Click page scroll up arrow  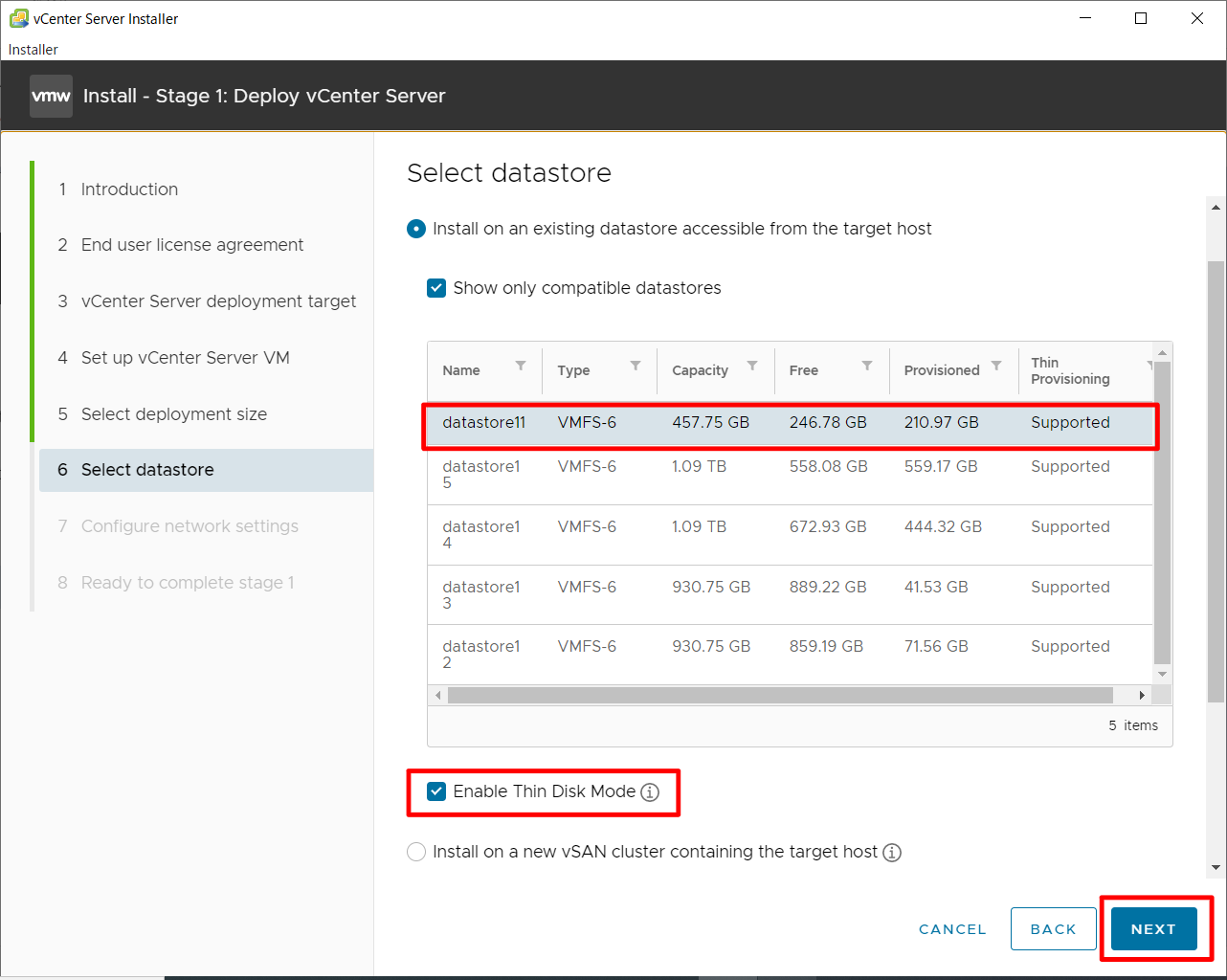[x=1216, y=206]
